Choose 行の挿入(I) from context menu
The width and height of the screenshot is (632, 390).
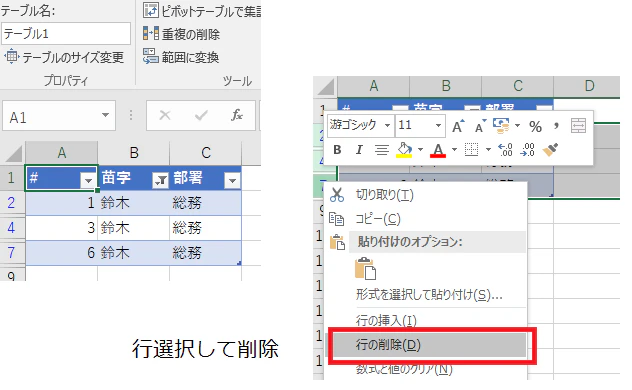pyautogui.click(x=426, y=321)
